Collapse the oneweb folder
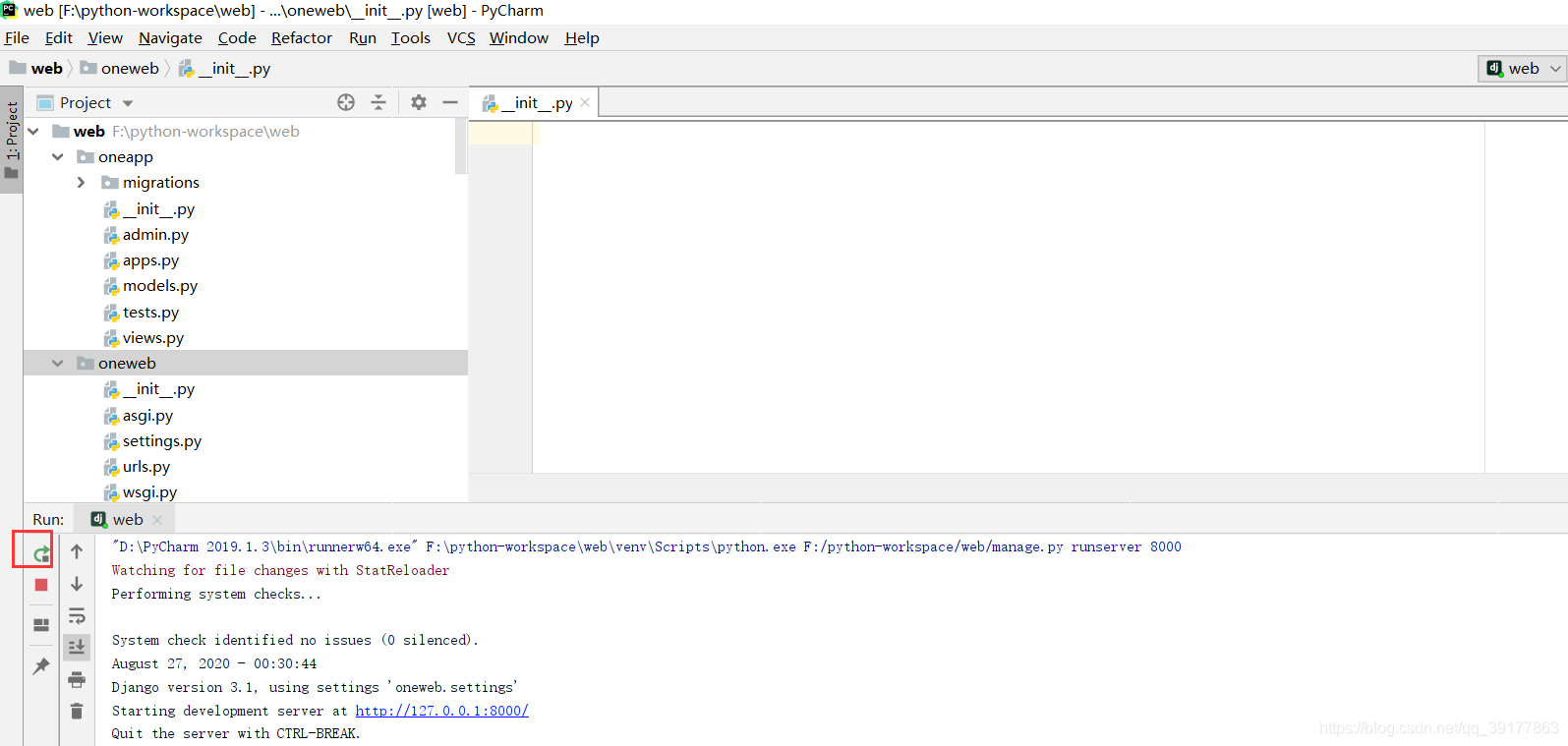This screenshot has height=746, width=1568. (58, 364)
